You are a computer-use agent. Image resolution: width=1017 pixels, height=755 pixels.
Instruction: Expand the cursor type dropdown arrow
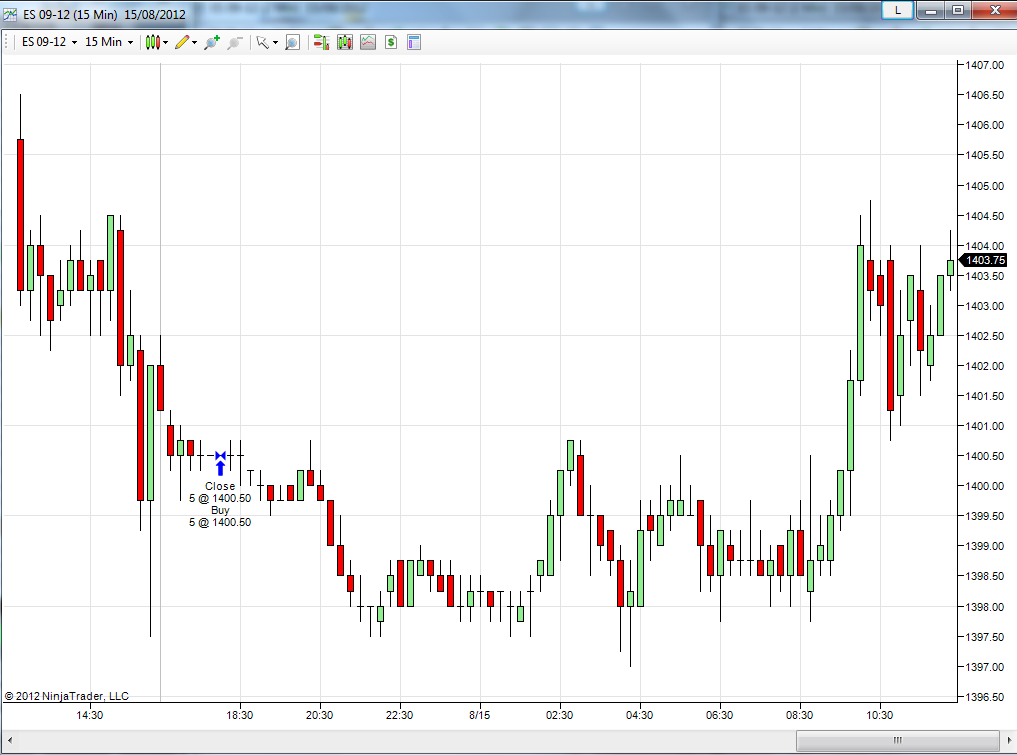point(275,43)
